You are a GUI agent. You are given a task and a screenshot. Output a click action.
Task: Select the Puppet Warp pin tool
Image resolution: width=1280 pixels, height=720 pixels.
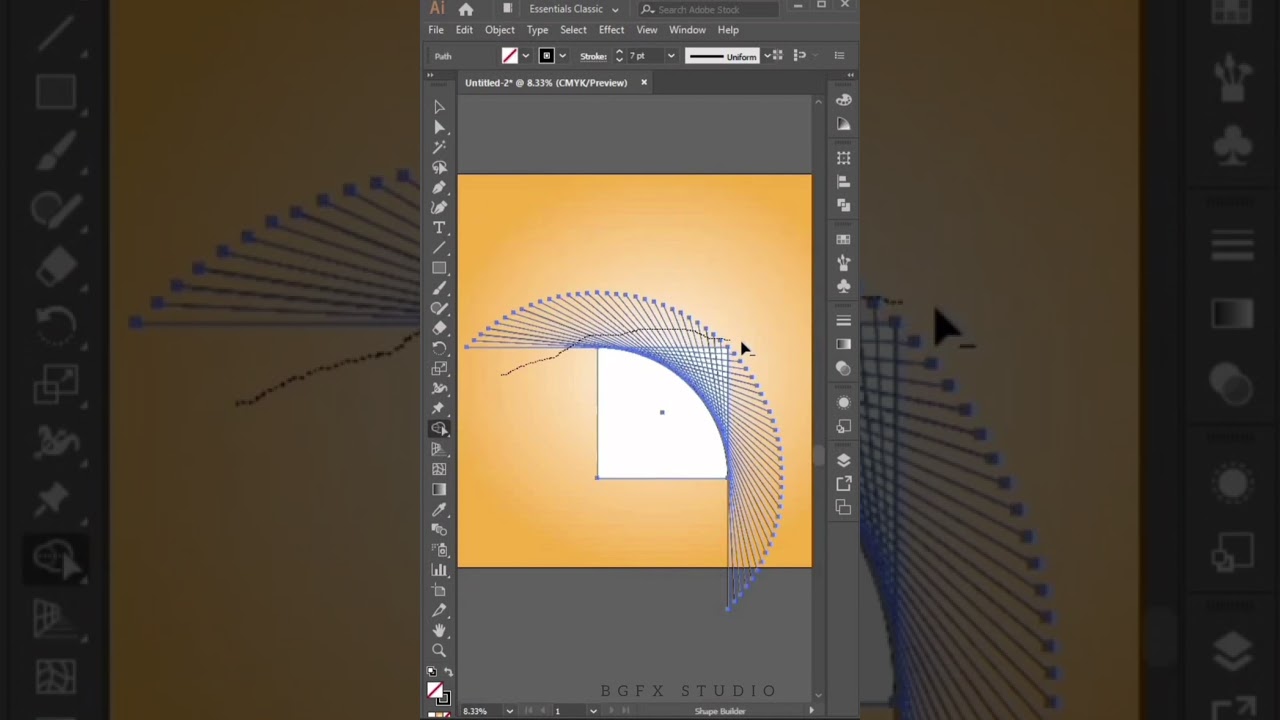point(439,408)
